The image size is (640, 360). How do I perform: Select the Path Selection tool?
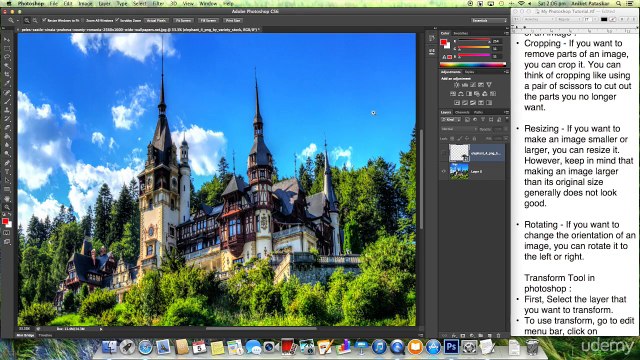(7, 181)
